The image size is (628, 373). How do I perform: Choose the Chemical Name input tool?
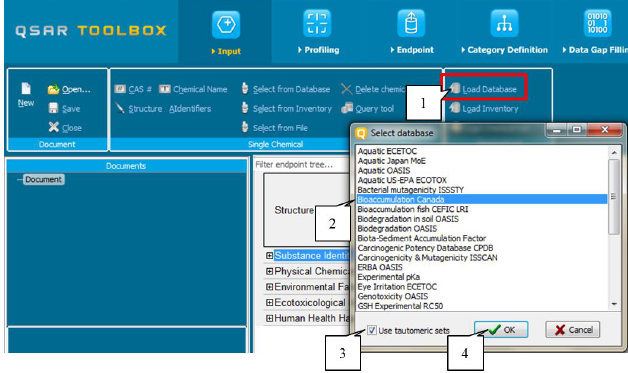pos(193,89)
